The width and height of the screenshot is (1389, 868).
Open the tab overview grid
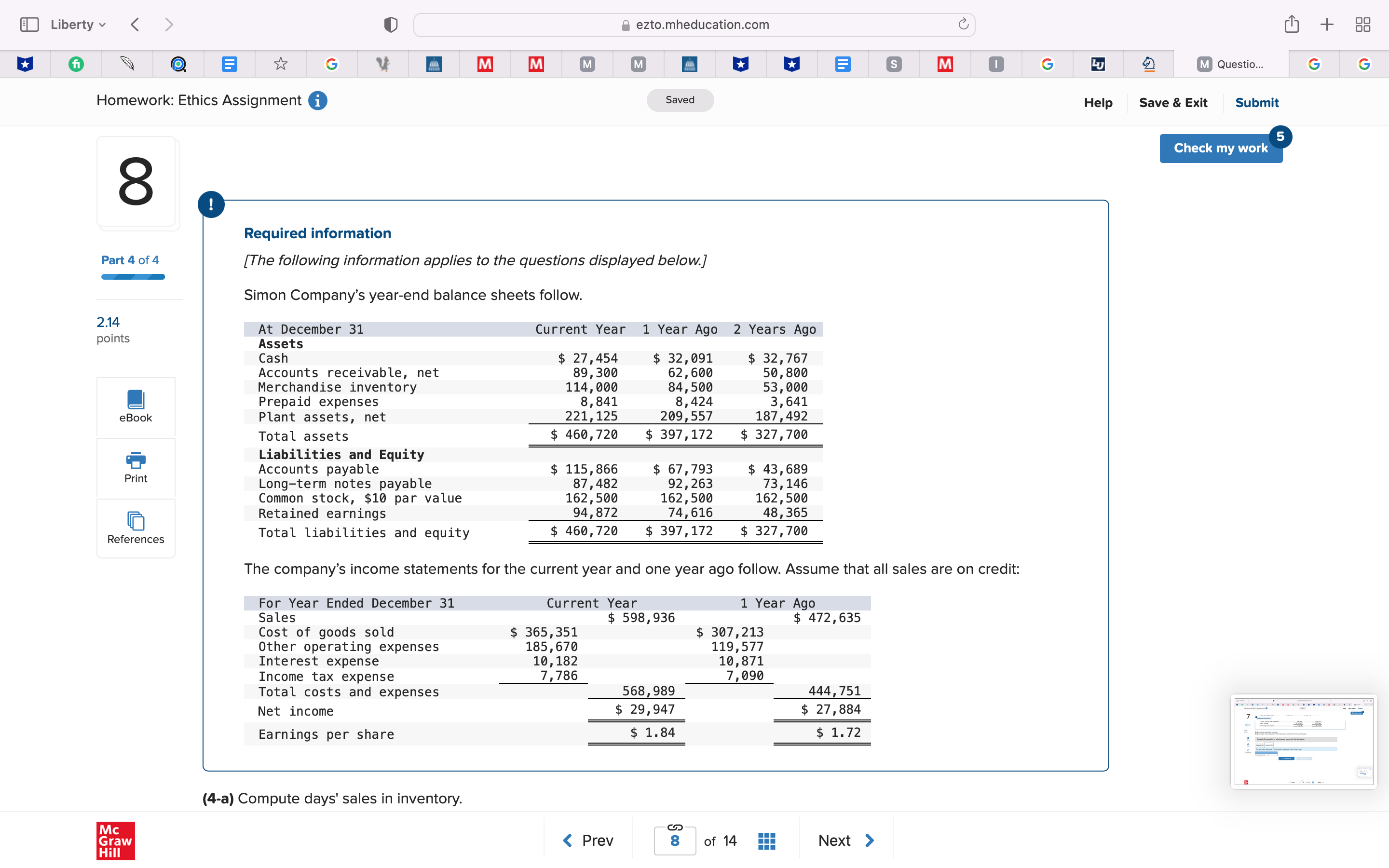(1362, 24)
